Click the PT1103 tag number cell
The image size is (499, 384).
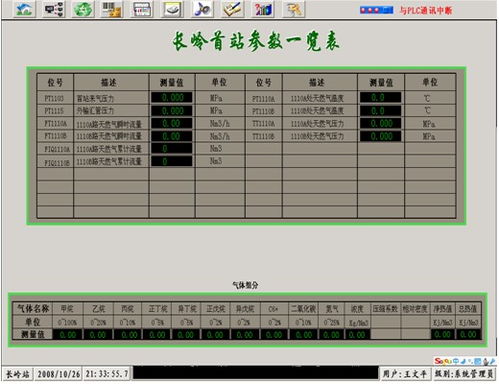point(54,98)
